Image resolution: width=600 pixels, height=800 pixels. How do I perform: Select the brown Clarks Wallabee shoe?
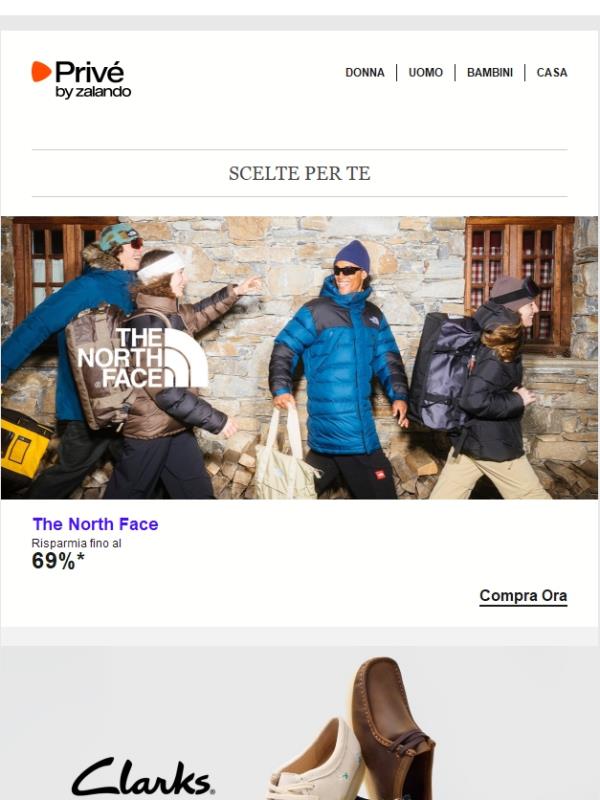tap(392, 730)
